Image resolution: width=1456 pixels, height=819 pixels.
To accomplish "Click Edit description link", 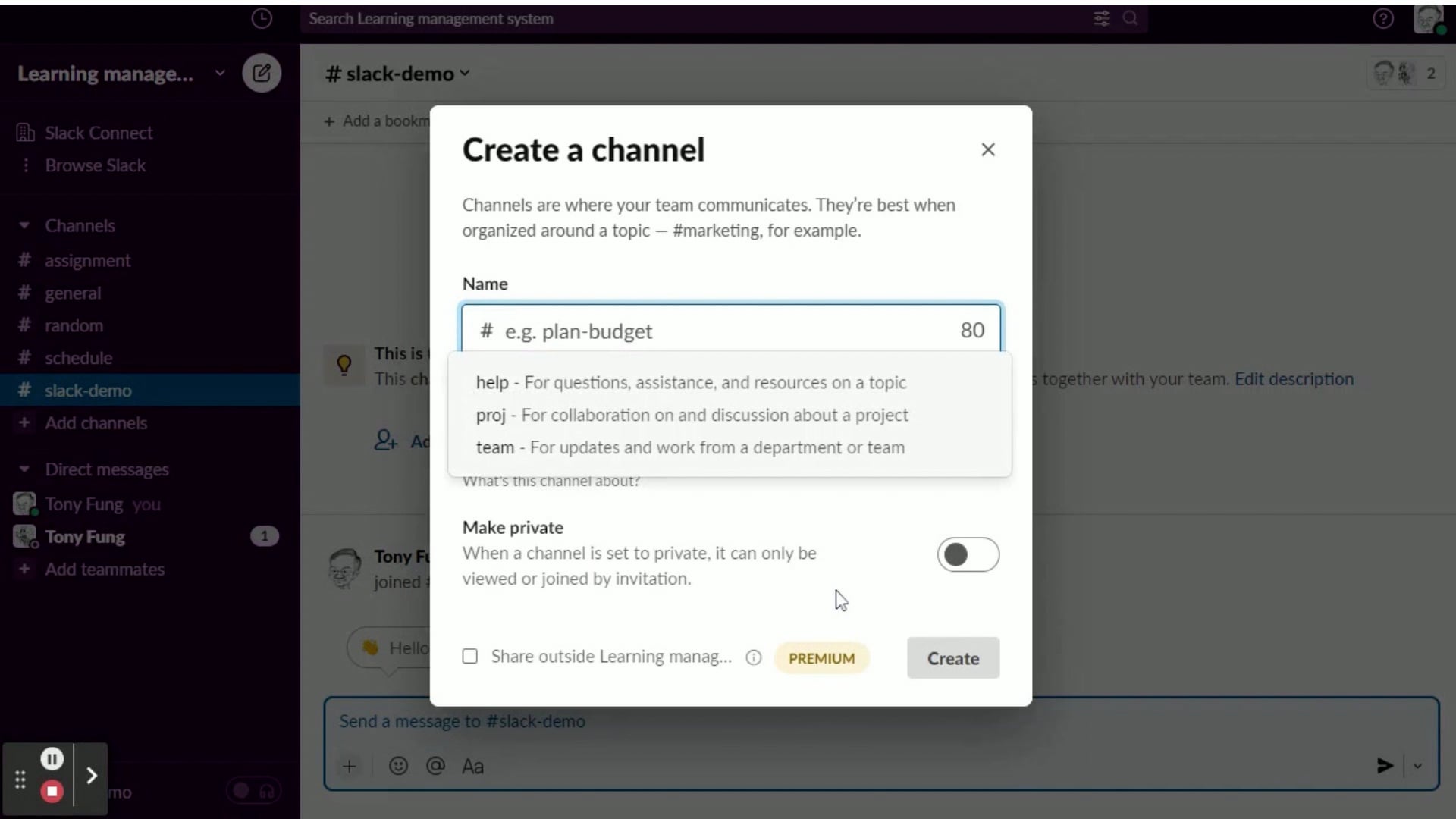I will pos(1294,379).
